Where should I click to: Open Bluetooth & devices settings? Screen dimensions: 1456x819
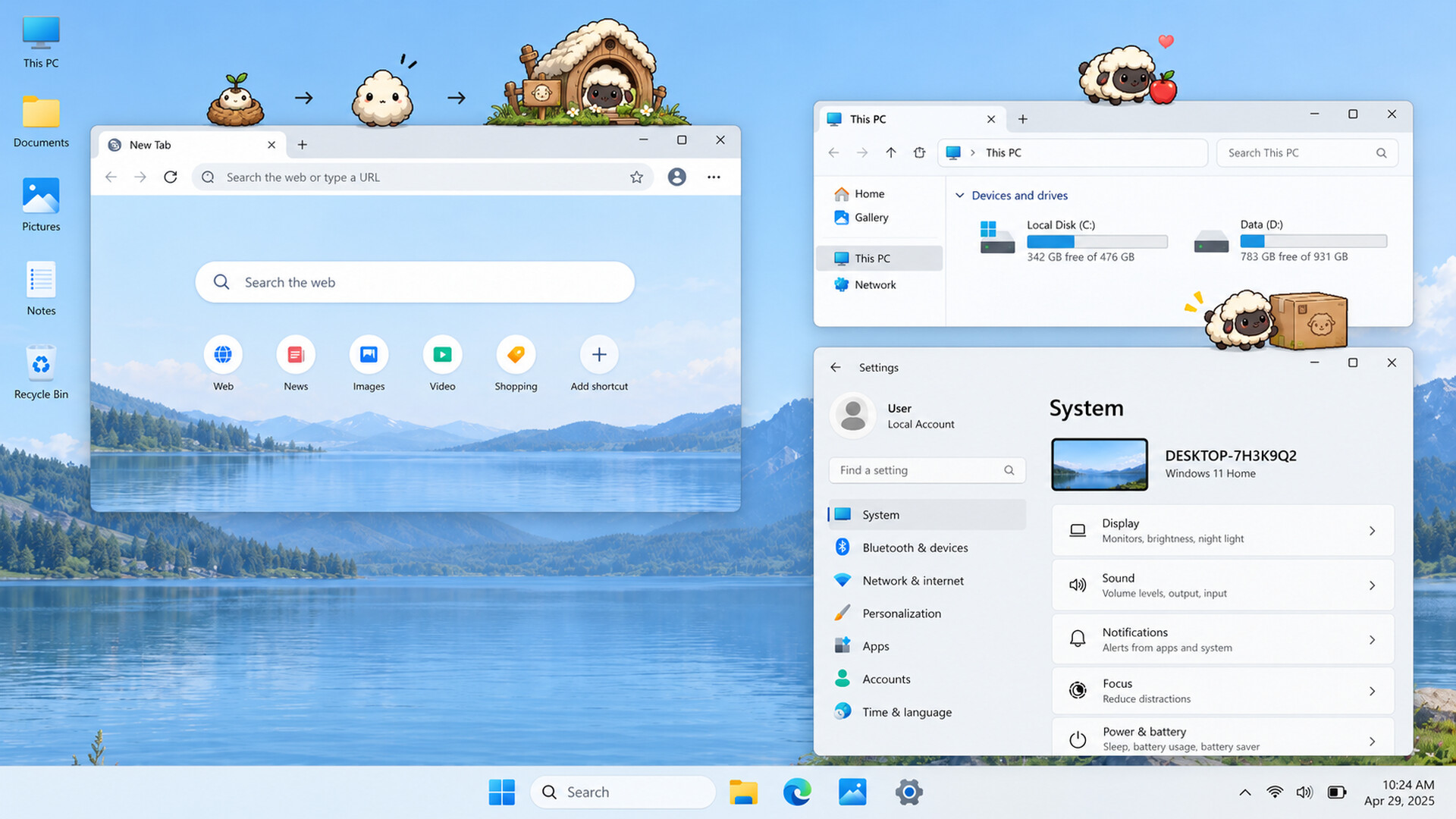pos(927,548)
